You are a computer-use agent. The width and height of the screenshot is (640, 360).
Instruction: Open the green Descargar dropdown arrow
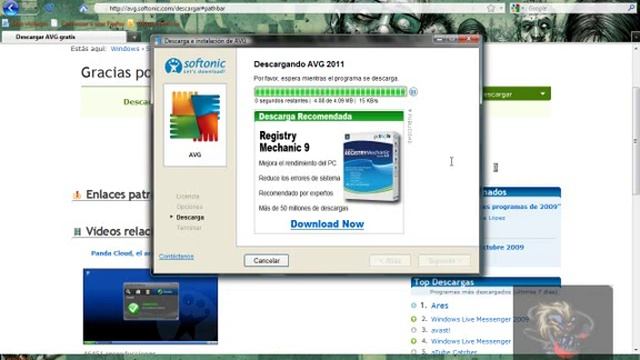tap(542, 94)
